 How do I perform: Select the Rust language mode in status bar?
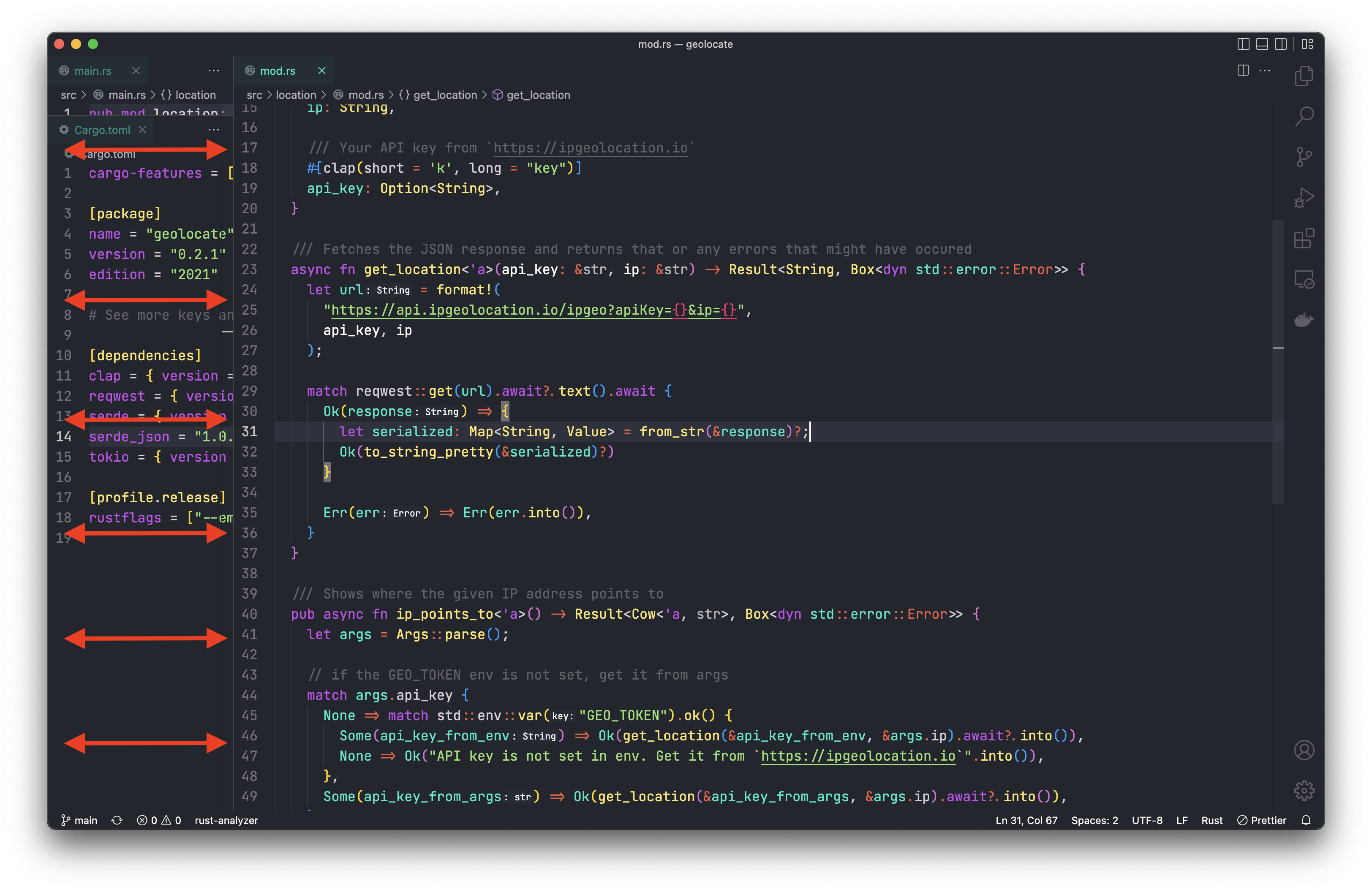click(x=1212, y=820)
